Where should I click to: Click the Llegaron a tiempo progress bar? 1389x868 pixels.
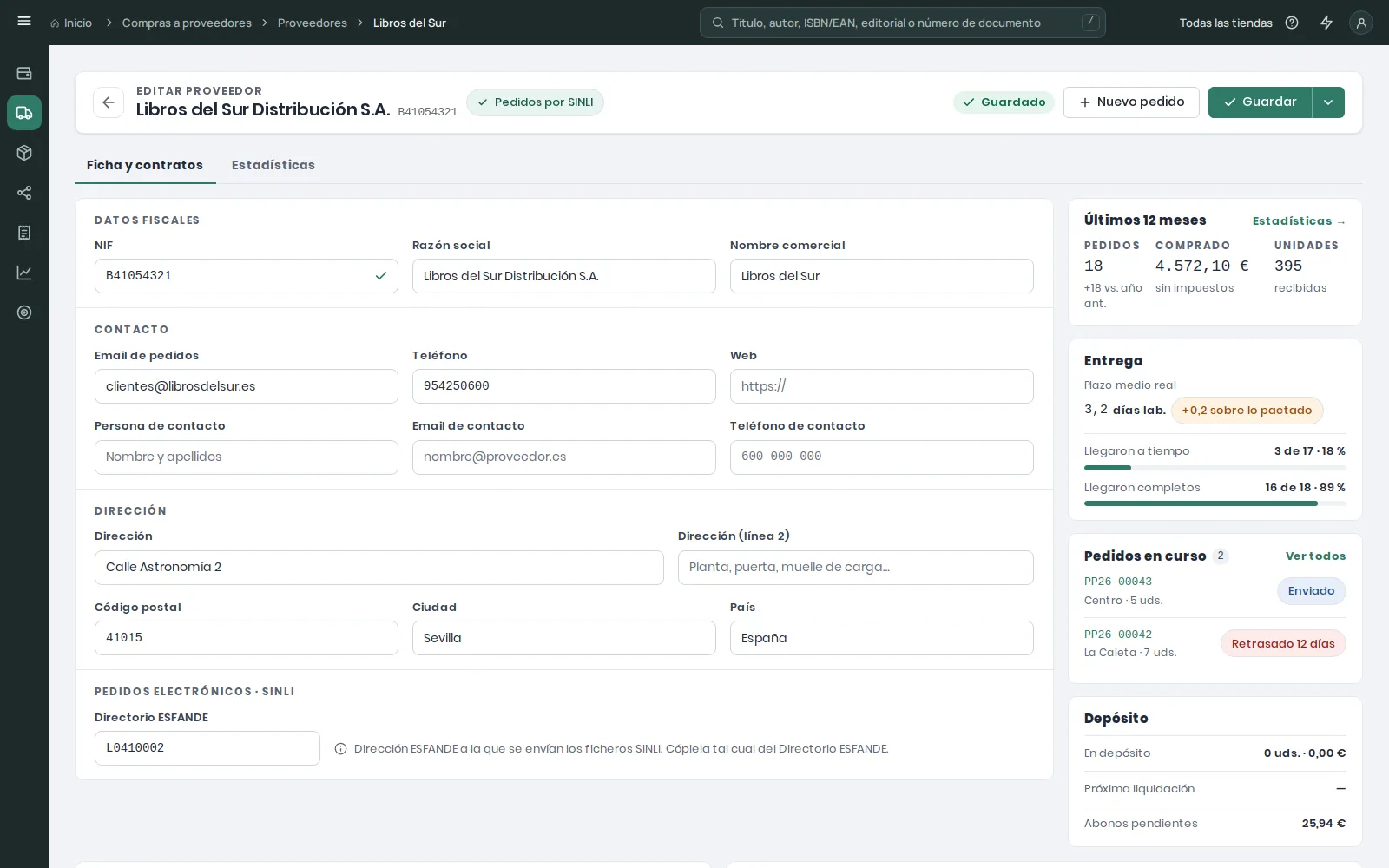tap(1215, 468)
